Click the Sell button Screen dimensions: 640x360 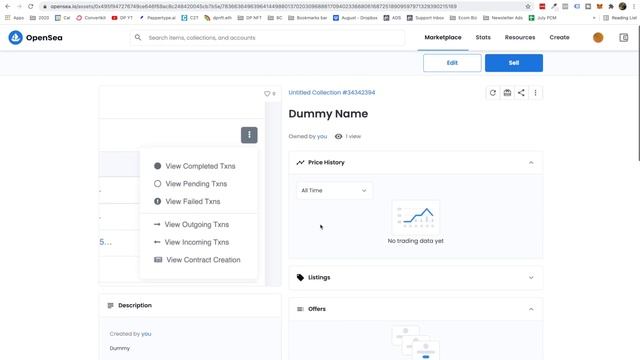point(514,63)
